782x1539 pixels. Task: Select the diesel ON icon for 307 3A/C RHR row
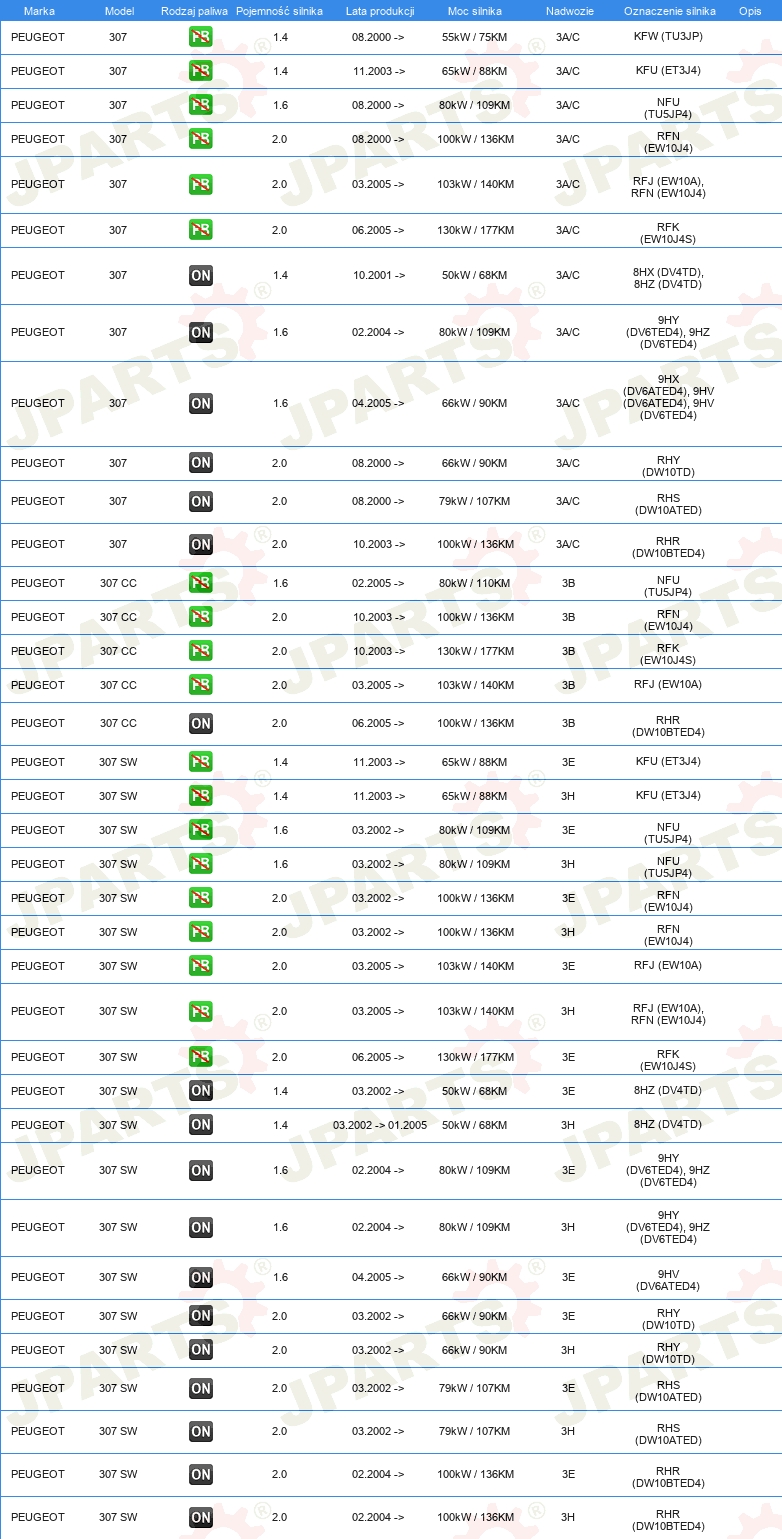[x=201, y=544]
